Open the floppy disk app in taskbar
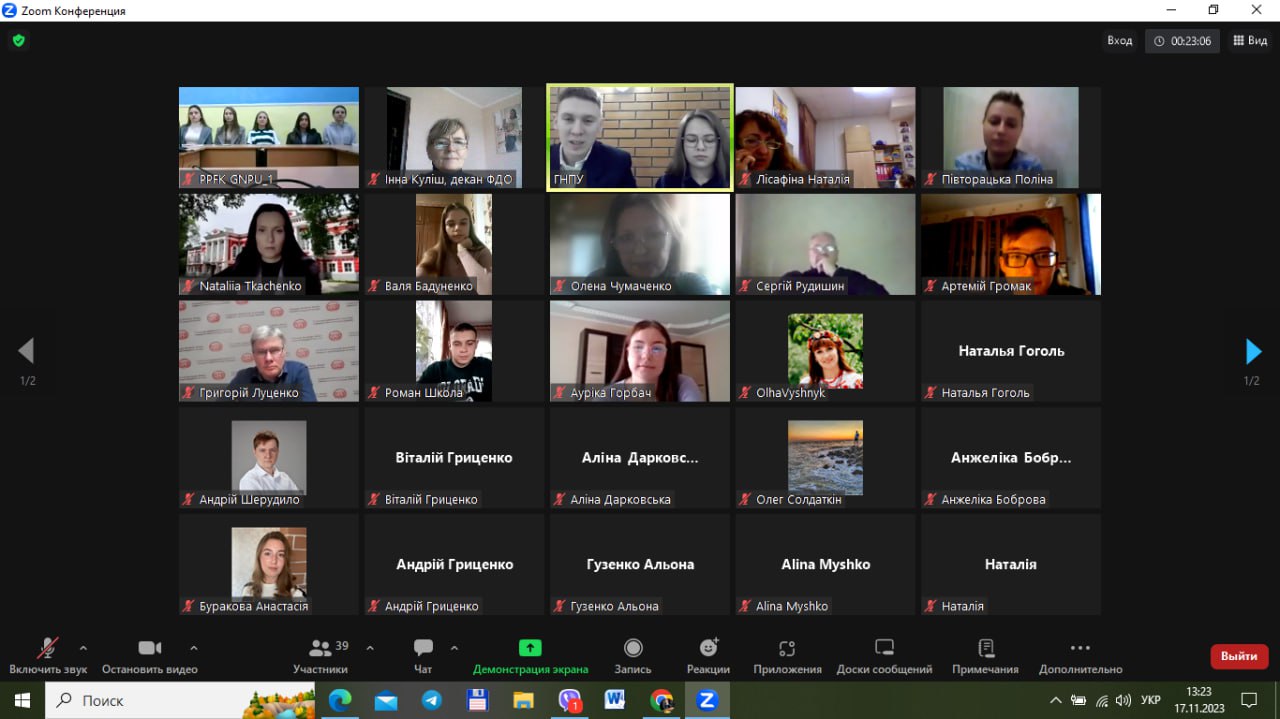The width and height of the screenshot is (1280, 719). coord(478,701)
